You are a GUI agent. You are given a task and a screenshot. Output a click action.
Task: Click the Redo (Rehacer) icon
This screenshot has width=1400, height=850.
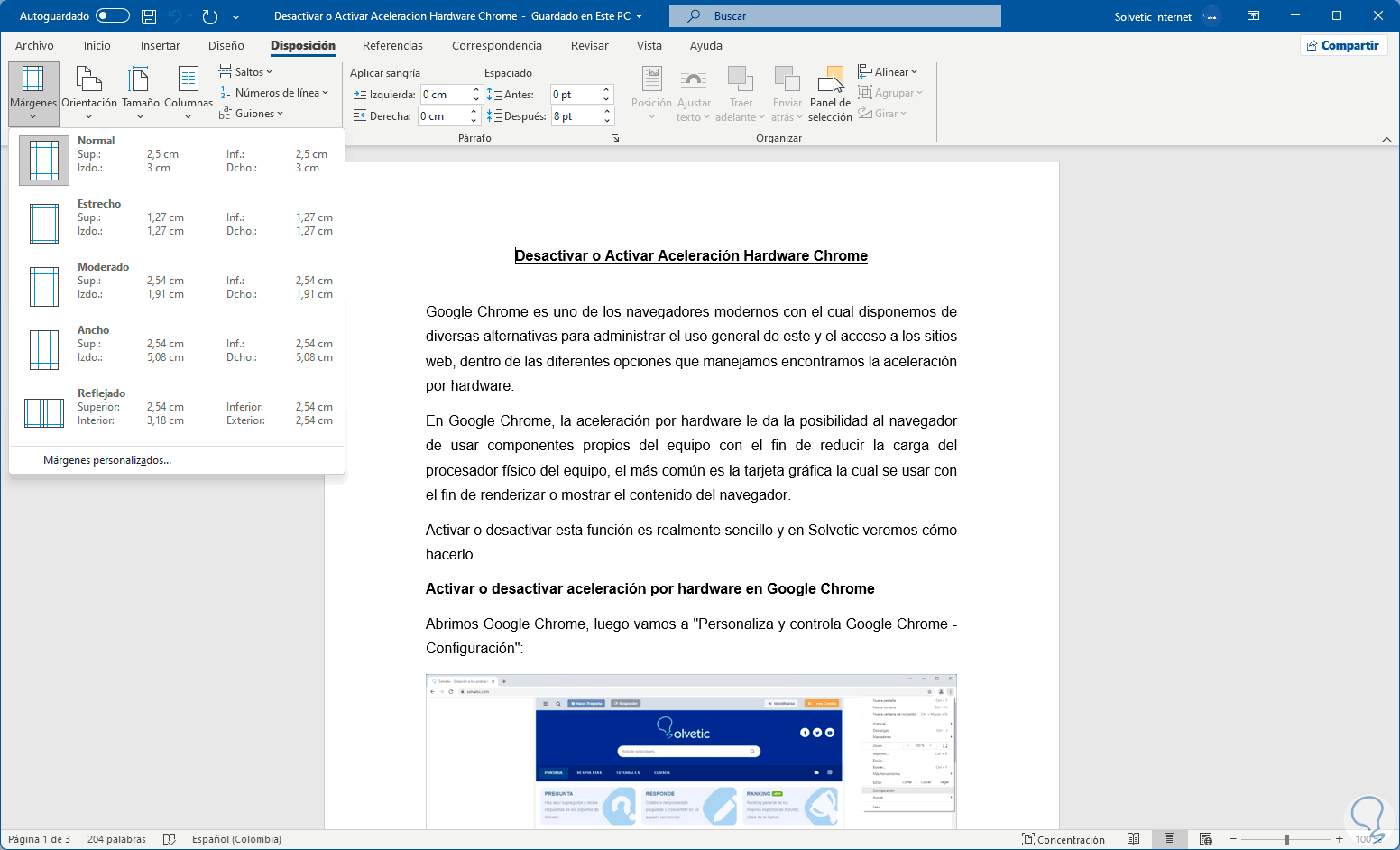click(210, 16)
